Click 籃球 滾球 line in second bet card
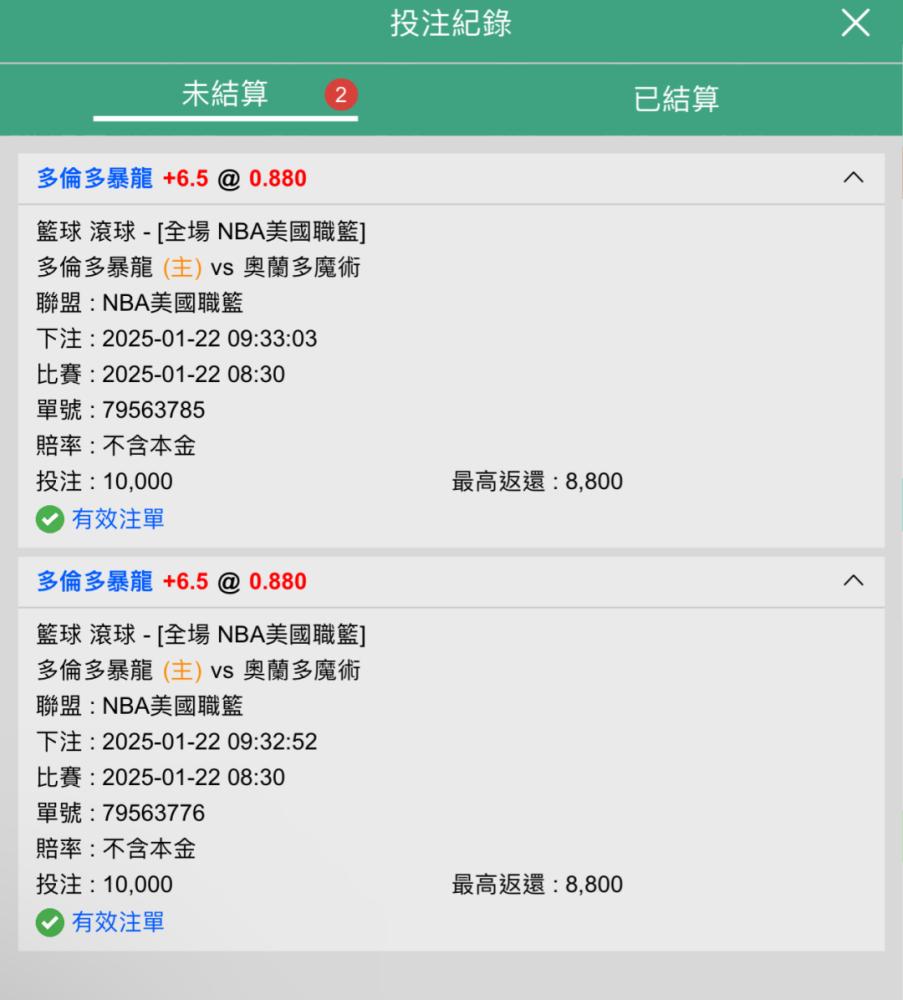903x1000 pixels. pos(202,634)
